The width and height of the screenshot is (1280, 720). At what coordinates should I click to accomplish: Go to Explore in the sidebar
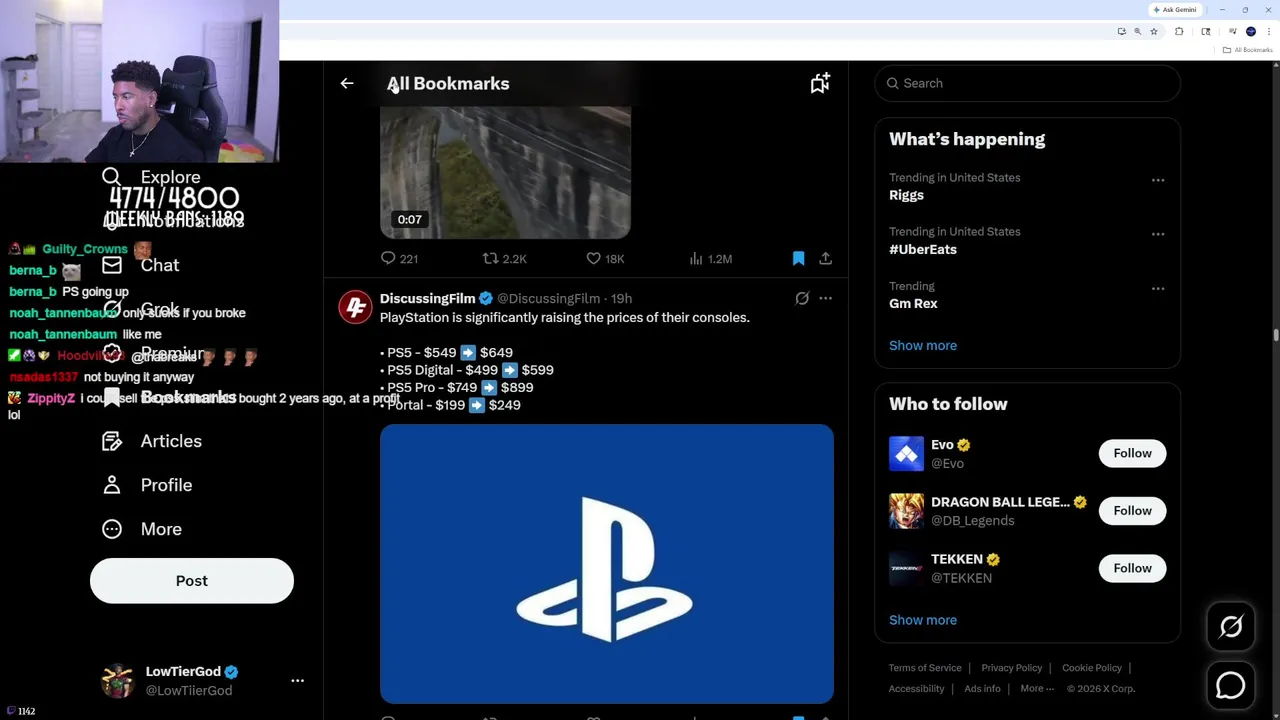click(x=151, y=177)
